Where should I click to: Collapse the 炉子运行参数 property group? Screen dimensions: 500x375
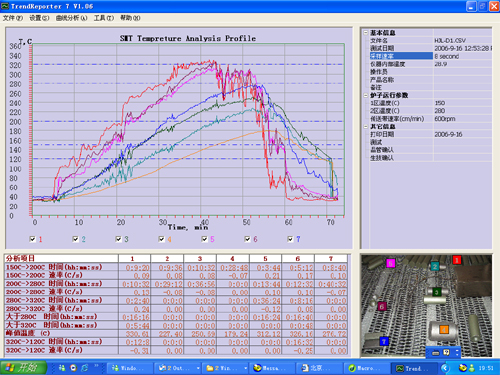pyautogui.click(x=366, y=95)
